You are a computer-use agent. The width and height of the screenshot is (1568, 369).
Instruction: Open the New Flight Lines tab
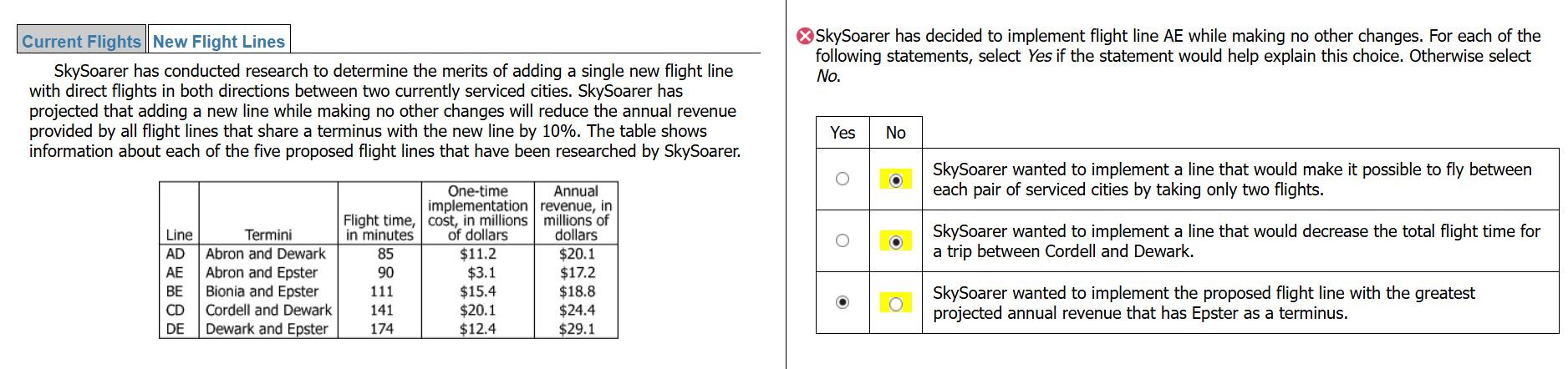click(219, 41)
